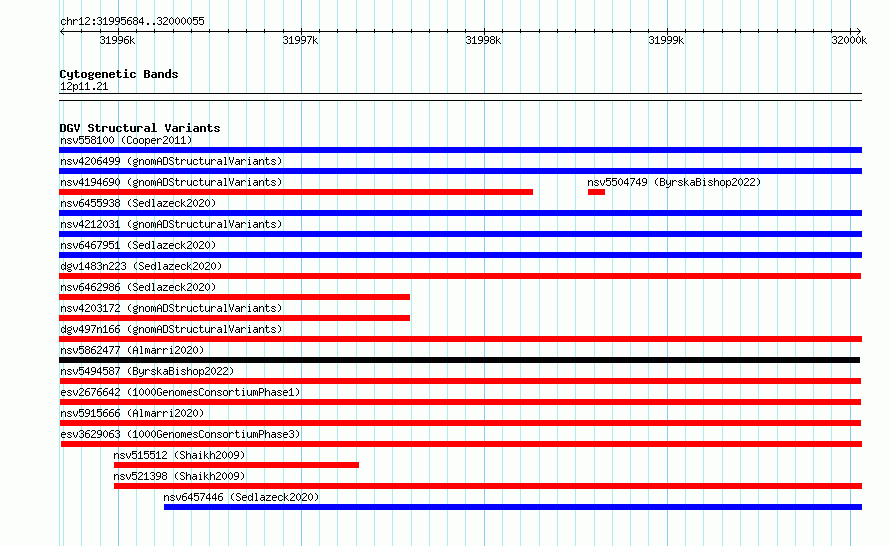Click the red bar under nsv521398
The image size is (890, 546).
(488, 486)
